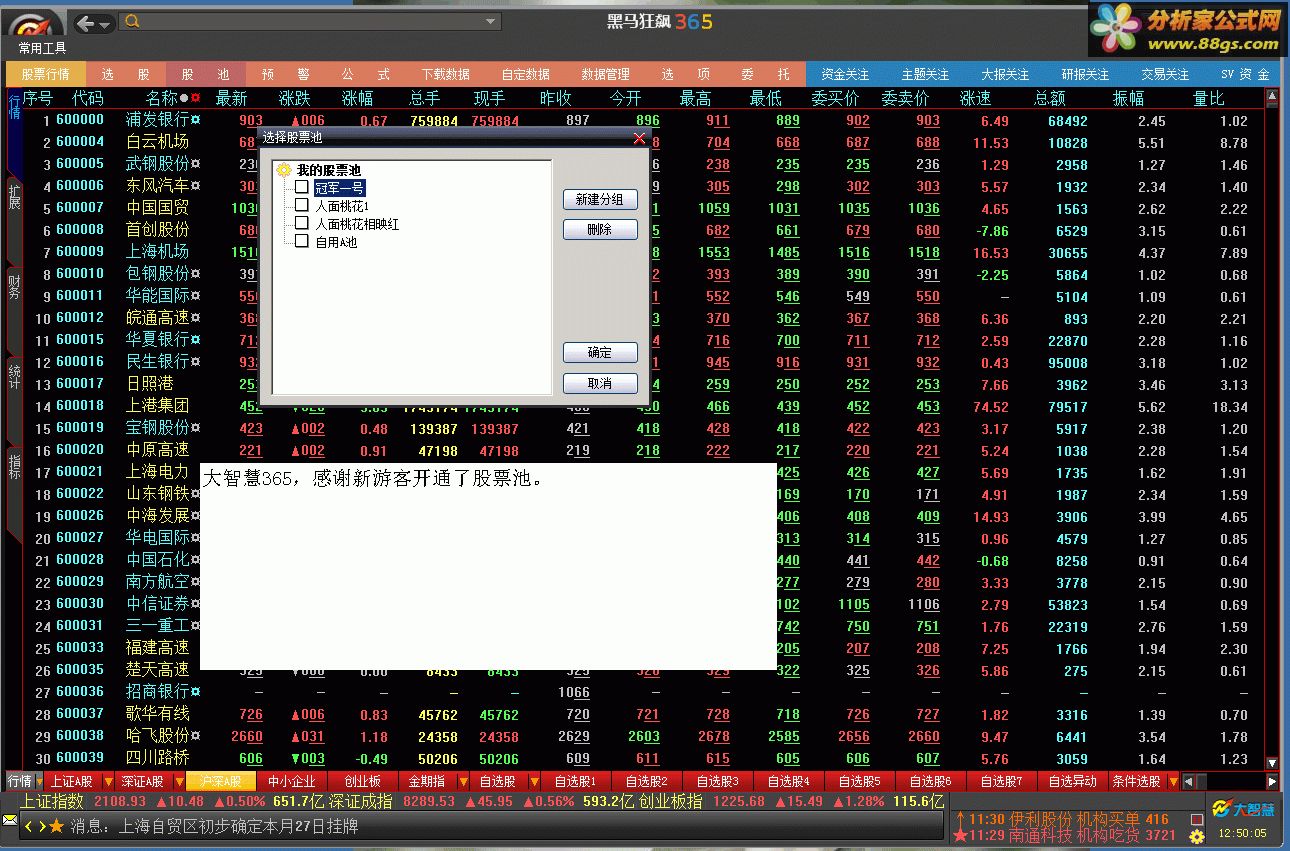
Task: Click the search magnifier icon
Action: click(133, 22)
